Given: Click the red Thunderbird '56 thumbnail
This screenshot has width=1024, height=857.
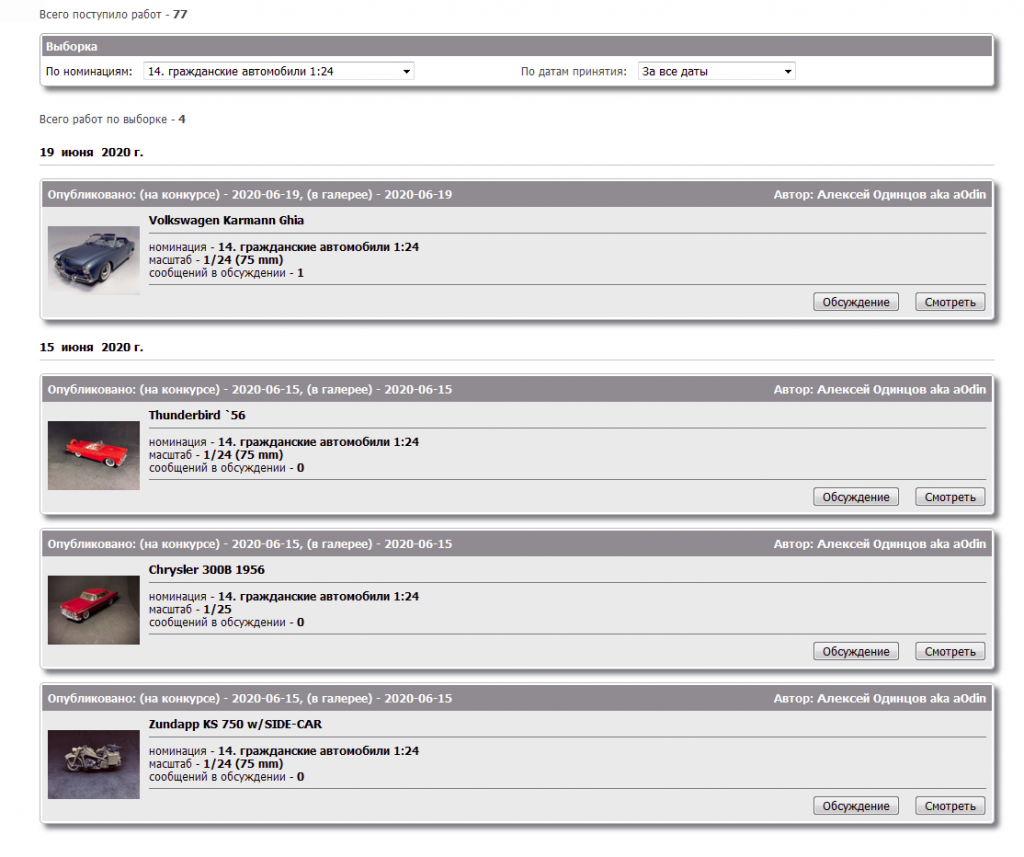Looking at the screenshot, I should pyautogui.click(x=93, y=455).
